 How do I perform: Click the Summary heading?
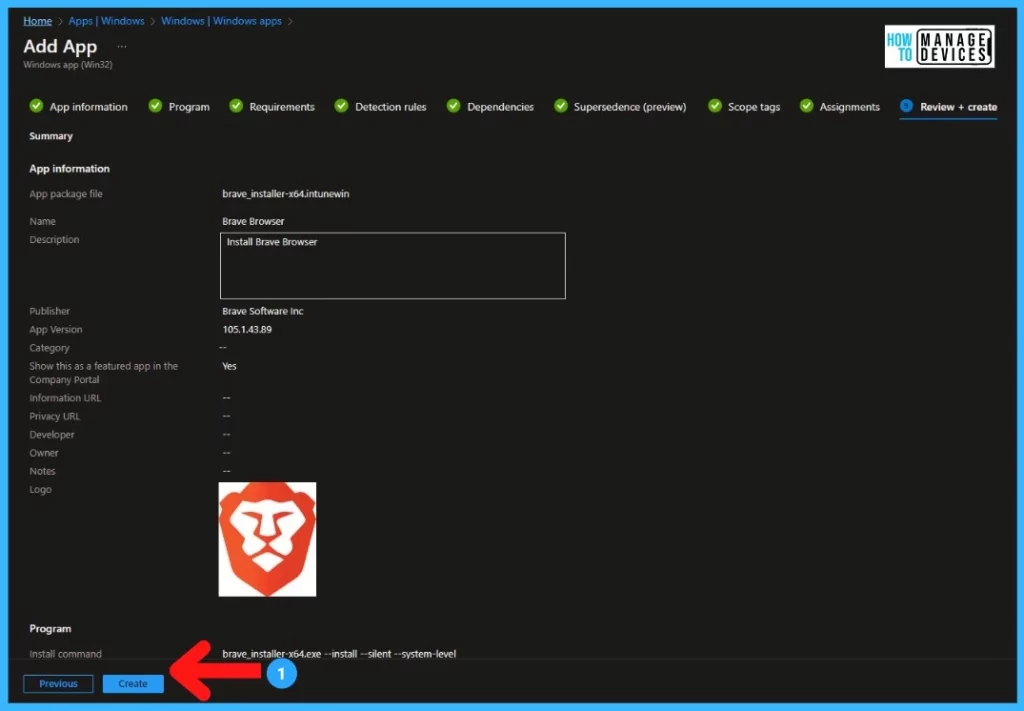pos(51,136)
